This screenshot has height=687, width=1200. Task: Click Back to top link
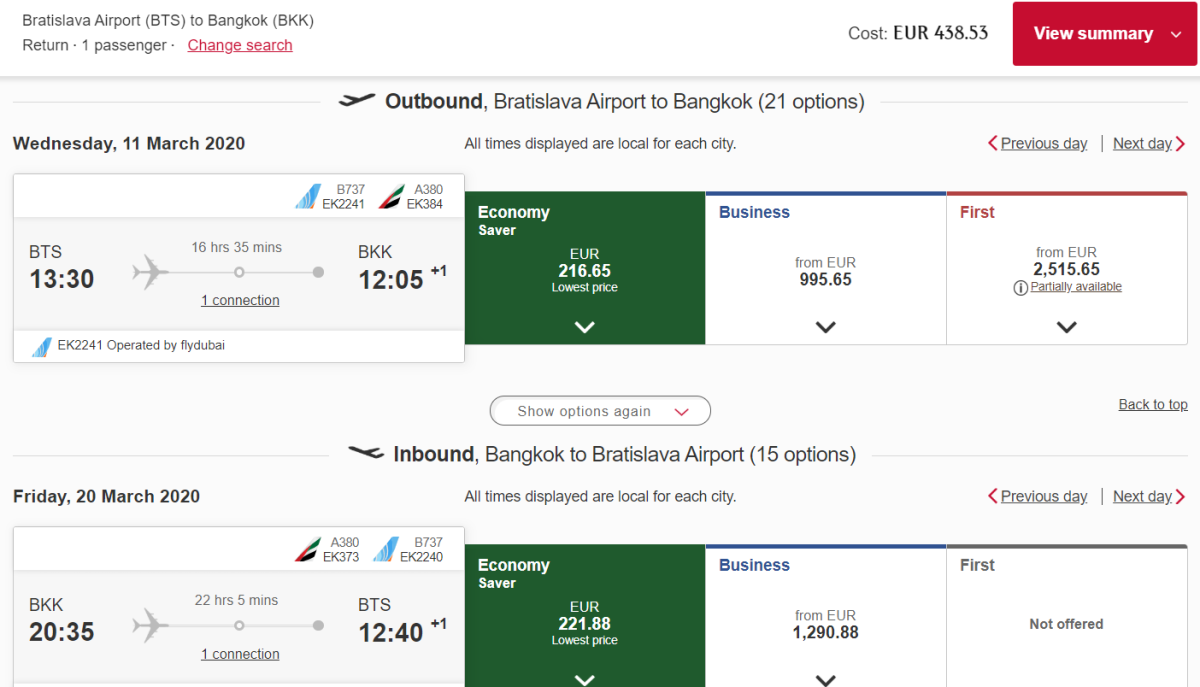click(x=1152, y=404)
